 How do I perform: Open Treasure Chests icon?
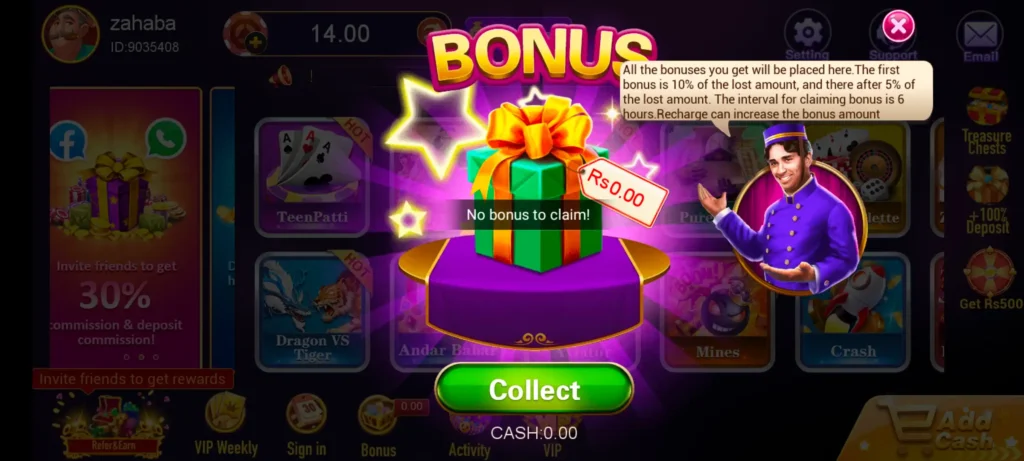[986, 121]
